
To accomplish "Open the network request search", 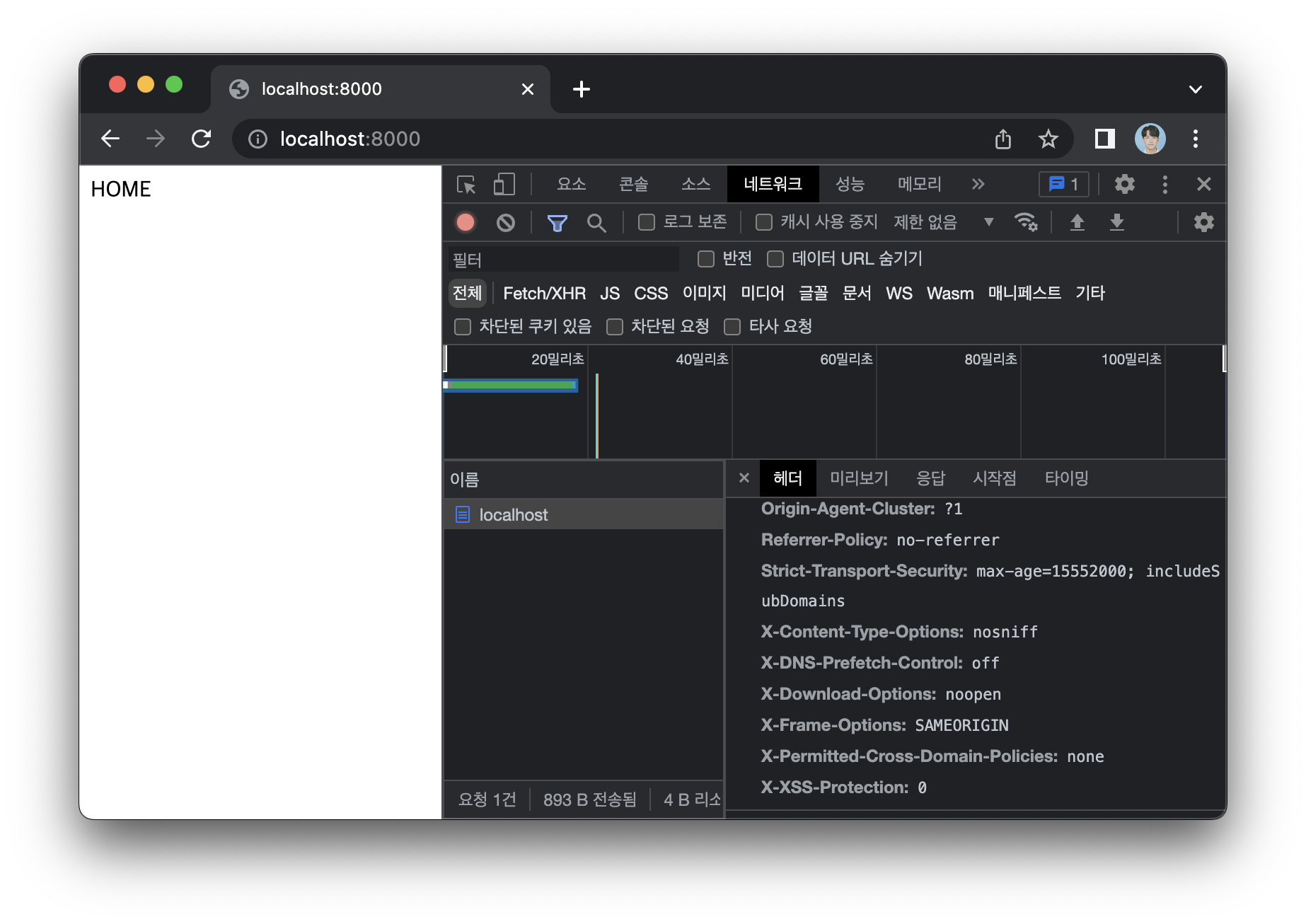I will click(596, 222).
